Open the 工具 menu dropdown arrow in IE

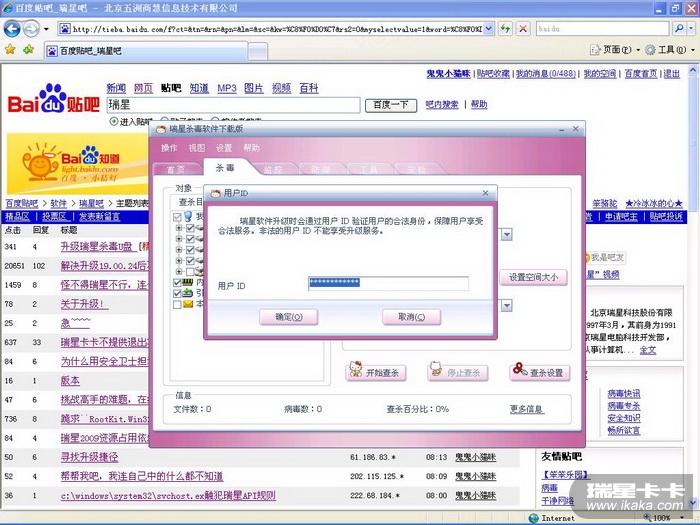pos(692,50)
